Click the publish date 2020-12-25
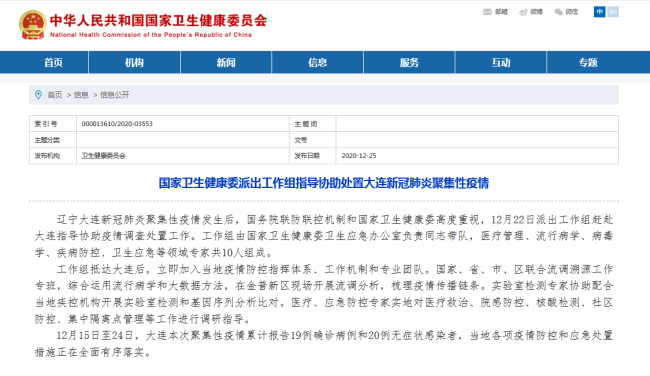The height and width of the screenshot is (376, 650). [359, 156]
